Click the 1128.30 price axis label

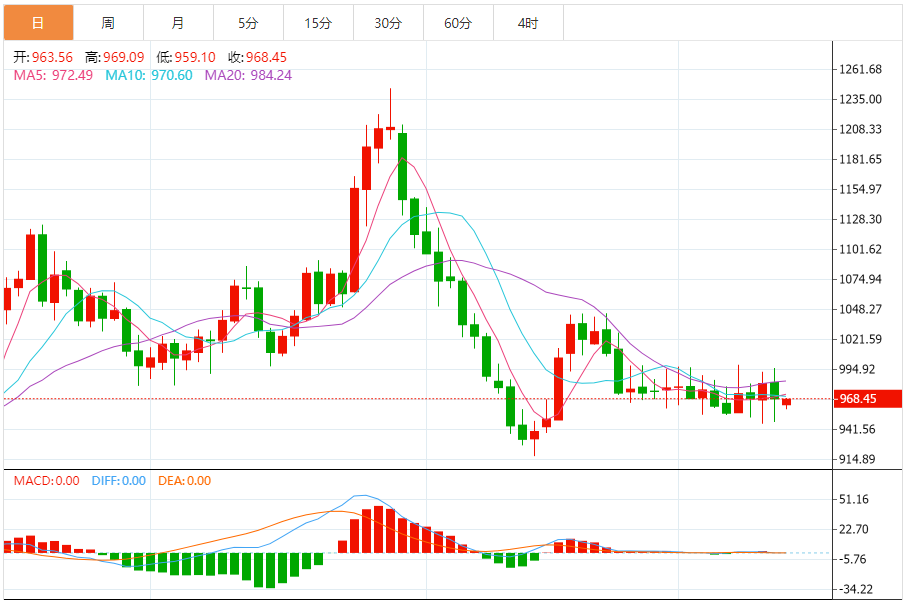(x=860, y=219)
